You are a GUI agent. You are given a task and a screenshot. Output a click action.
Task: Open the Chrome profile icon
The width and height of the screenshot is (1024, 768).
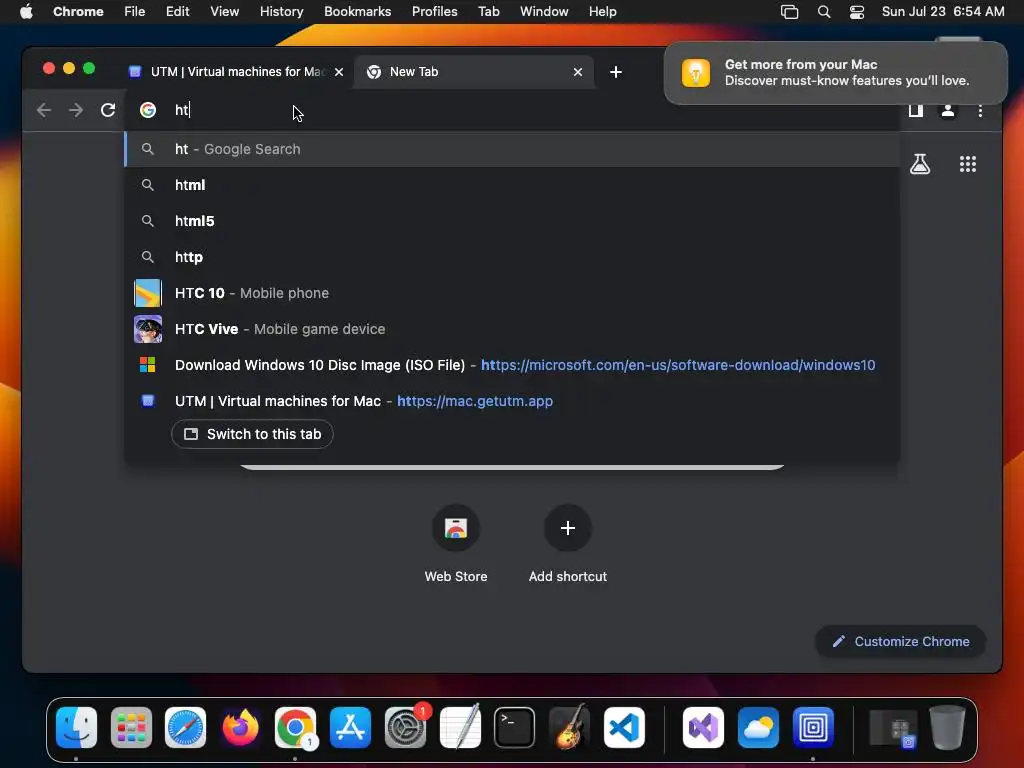(948, 111)
